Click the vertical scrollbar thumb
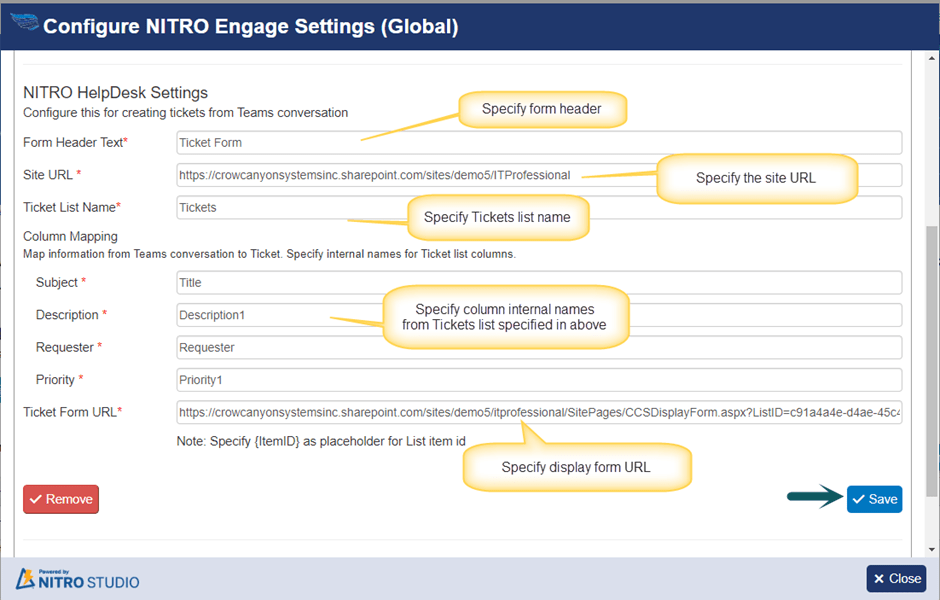 click(x=931, y=361)
